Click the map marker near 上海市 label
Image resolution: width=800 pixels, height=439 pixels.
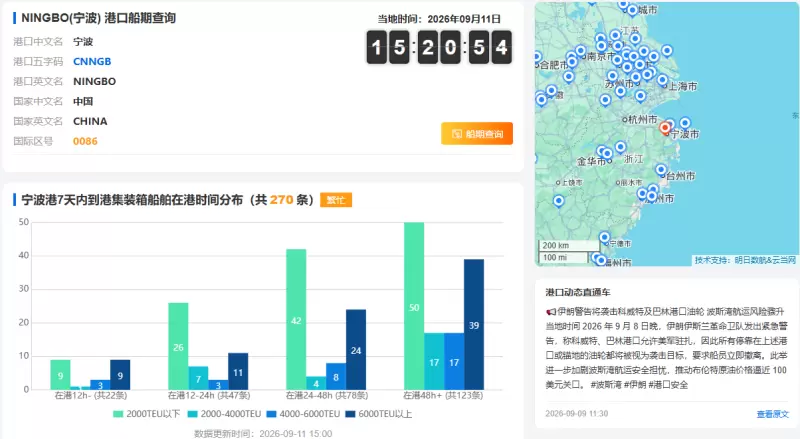coord(662,80)
